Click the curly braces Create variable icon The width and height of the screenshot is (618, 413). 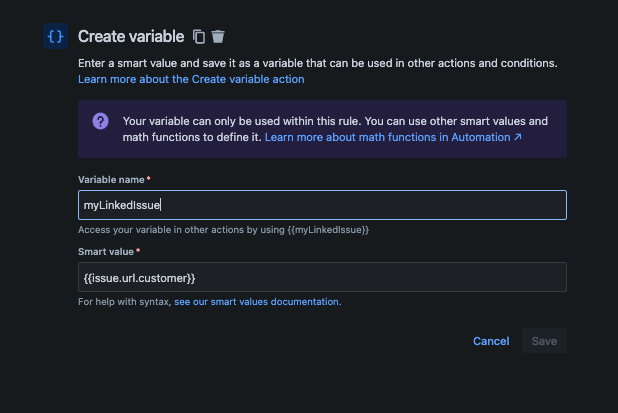[56, 36]
